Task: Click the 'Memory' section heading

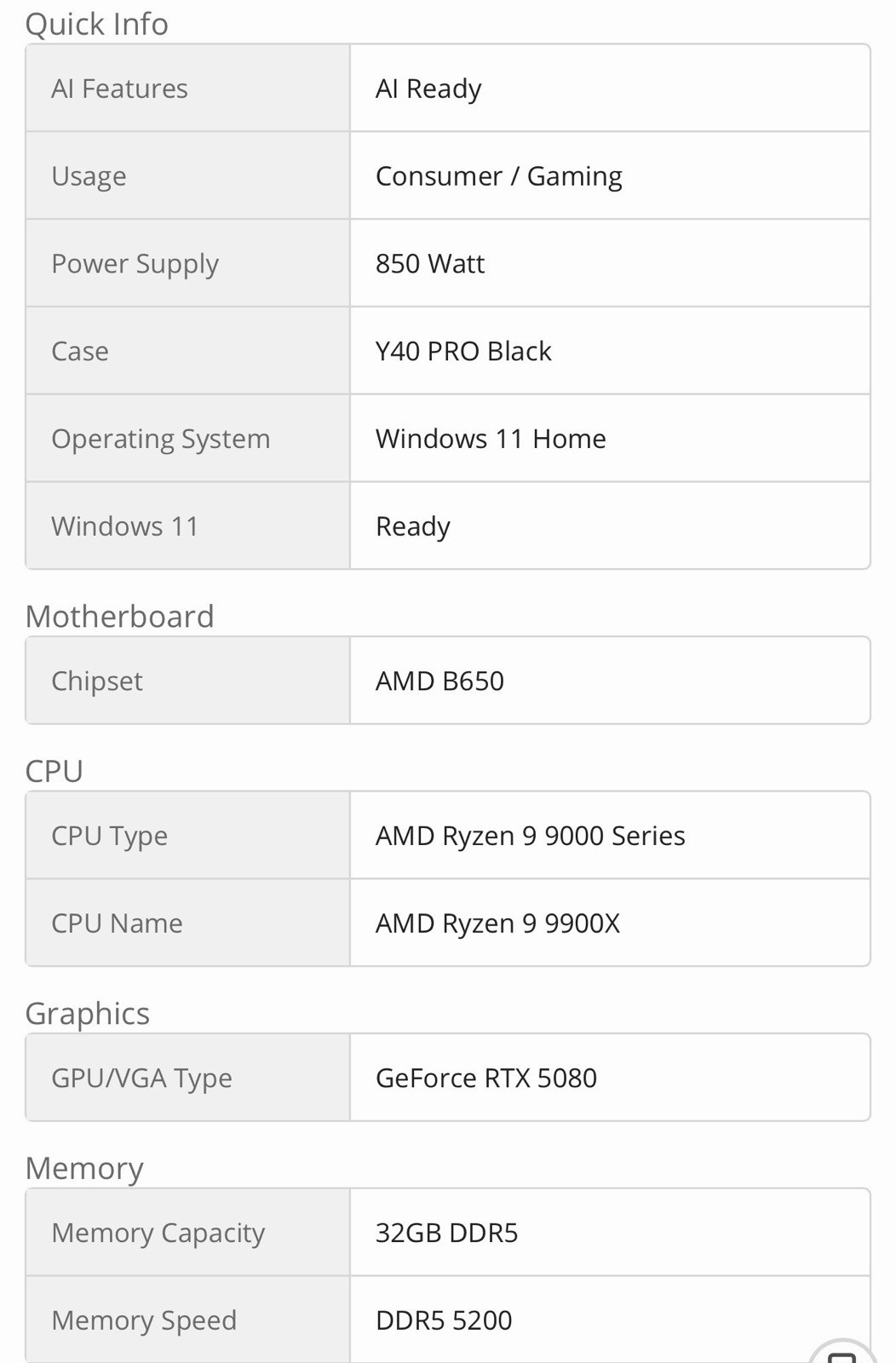Action: (84, 1168)
